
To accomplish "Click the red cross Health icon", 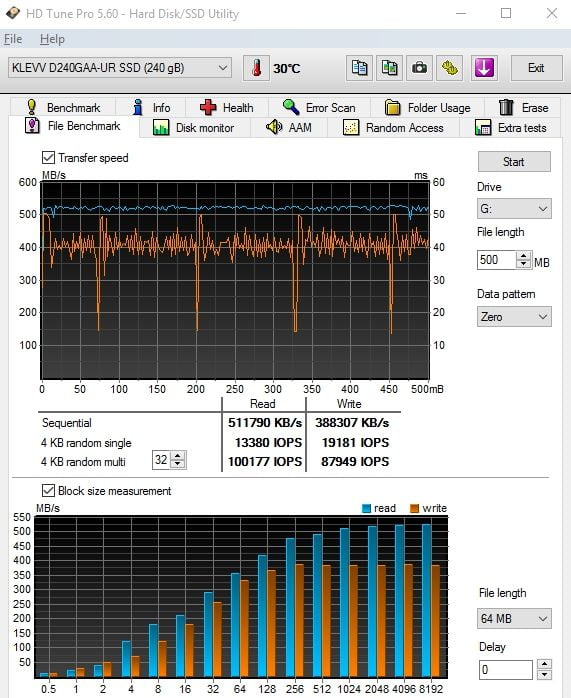I will [208, 107].
